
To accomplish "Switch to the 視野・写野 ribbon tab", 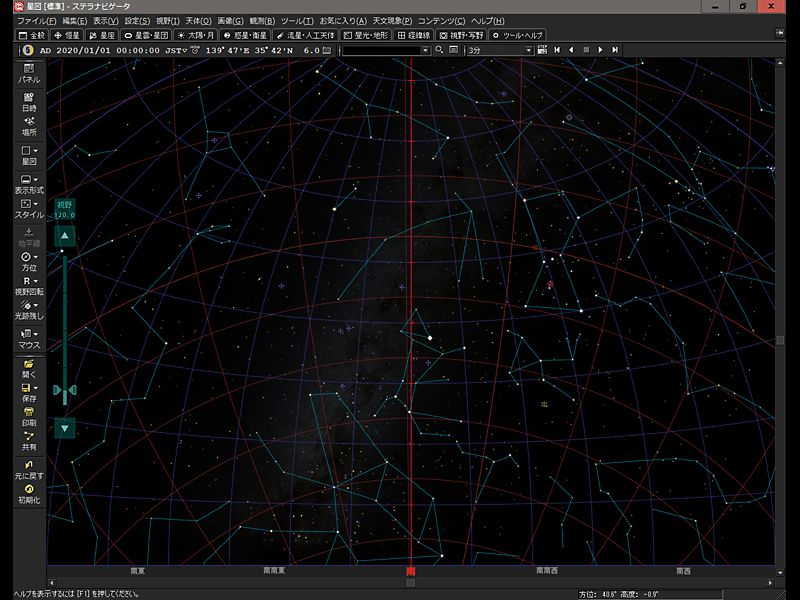I will click(461, 35).
